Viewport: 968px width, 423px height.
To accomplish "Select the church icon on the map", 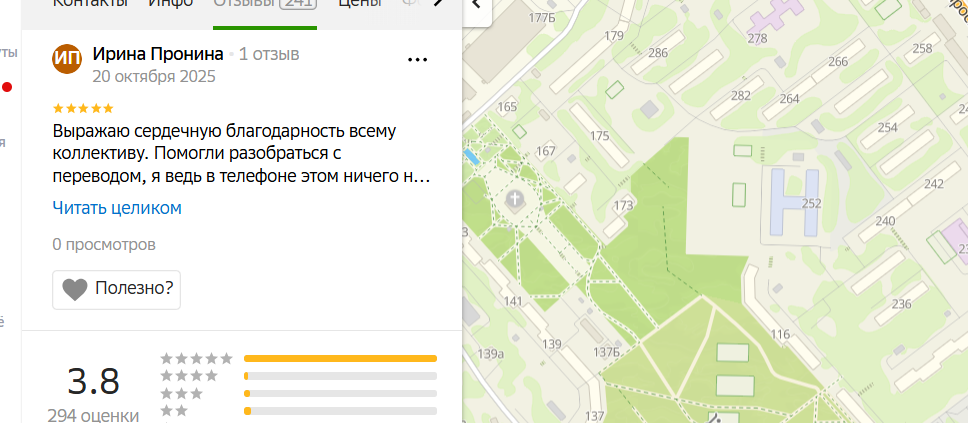I will pyautogui.click(x=514, y=199).
